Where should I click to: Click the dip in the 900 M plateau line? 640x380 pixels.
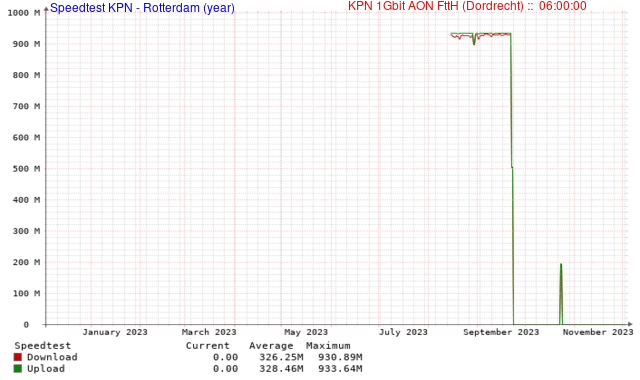click(474, 40)
